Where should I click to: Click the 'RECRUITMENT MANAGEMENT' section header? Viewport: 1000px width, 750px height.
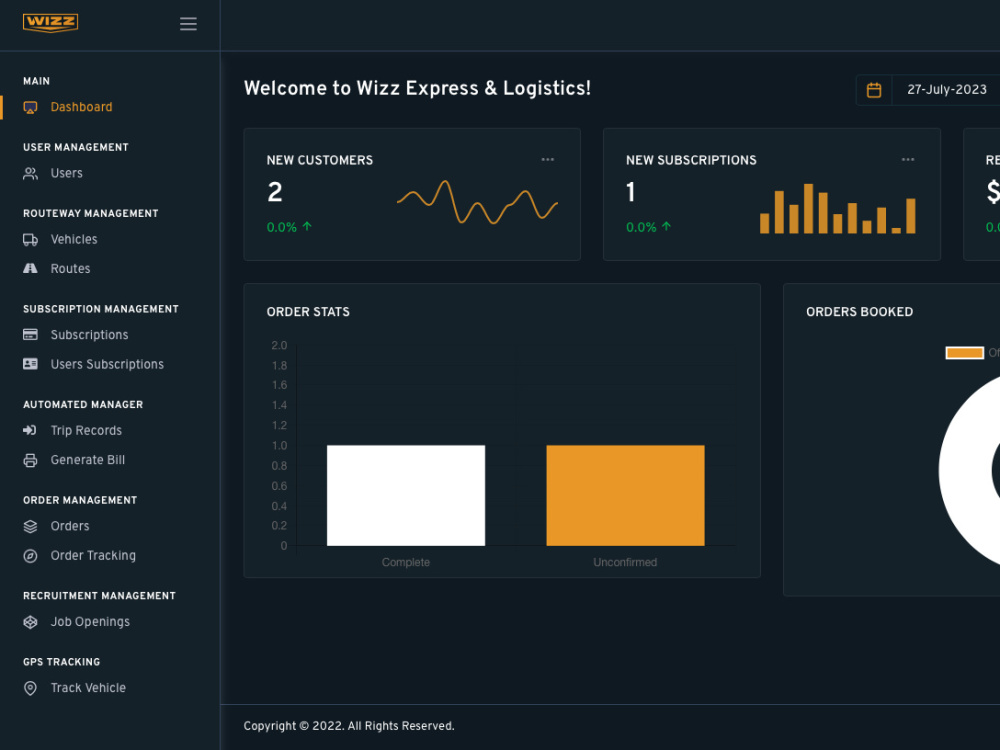pyautogui.click(x=99, y=596)
